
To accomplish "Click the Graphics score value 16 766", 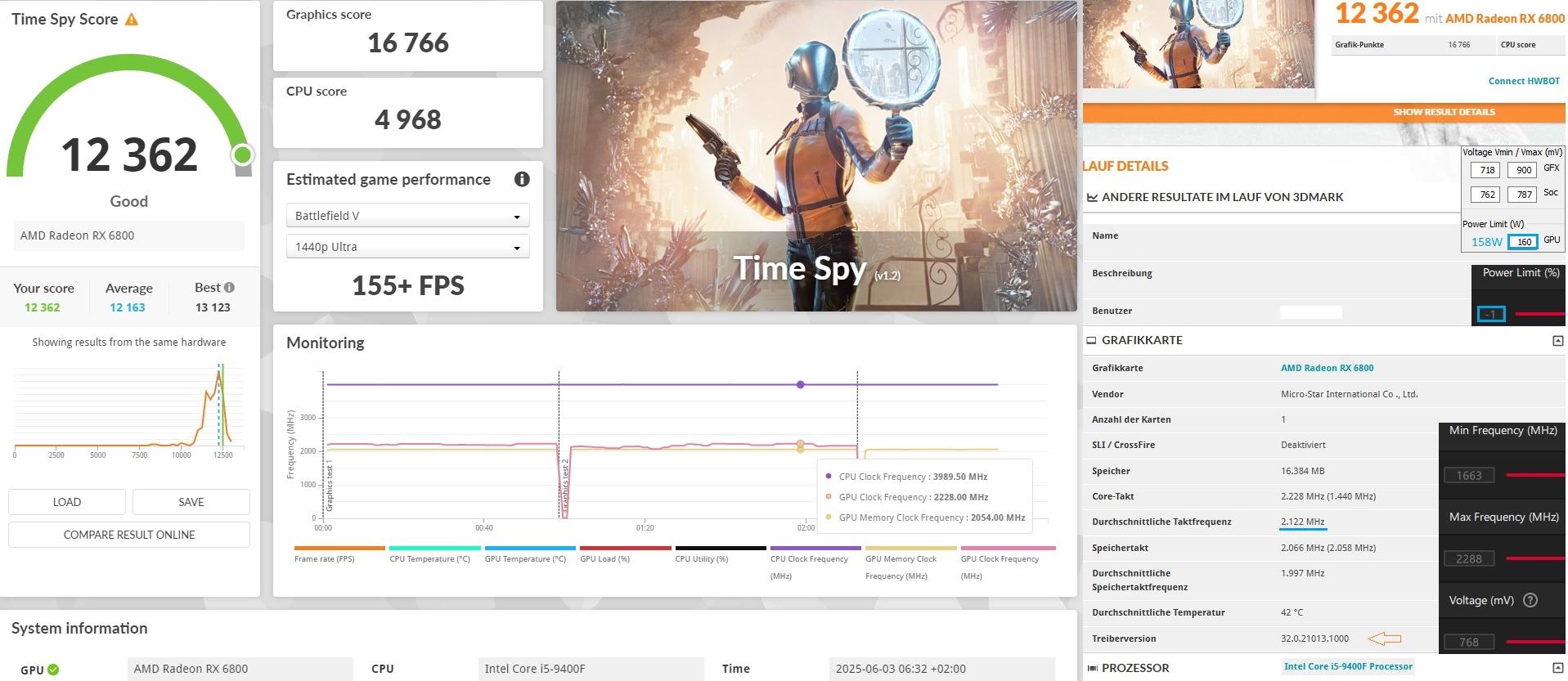I will click(x=408, y=43).
